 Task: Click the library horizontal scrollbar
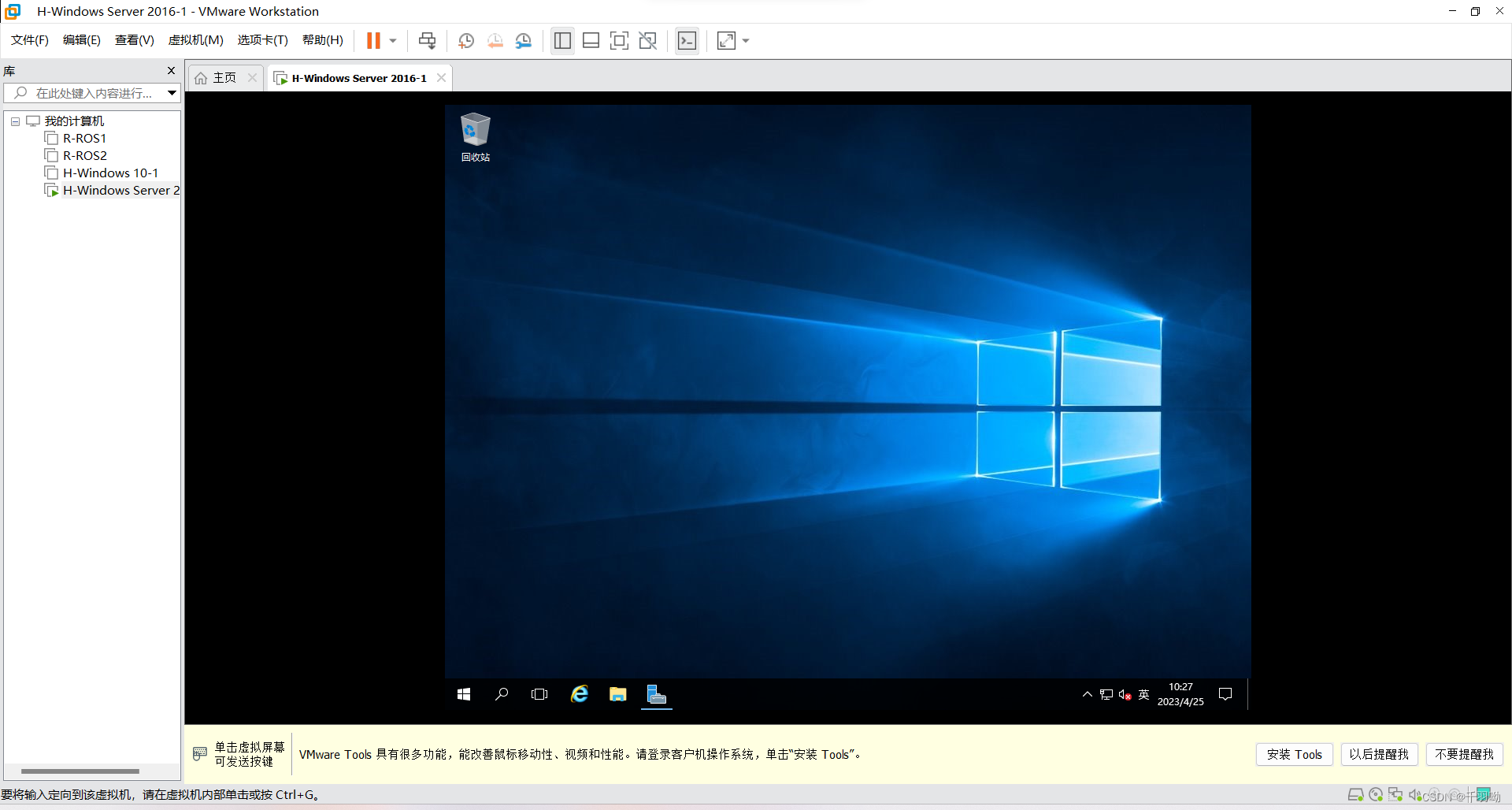click(x=80, y=771)
